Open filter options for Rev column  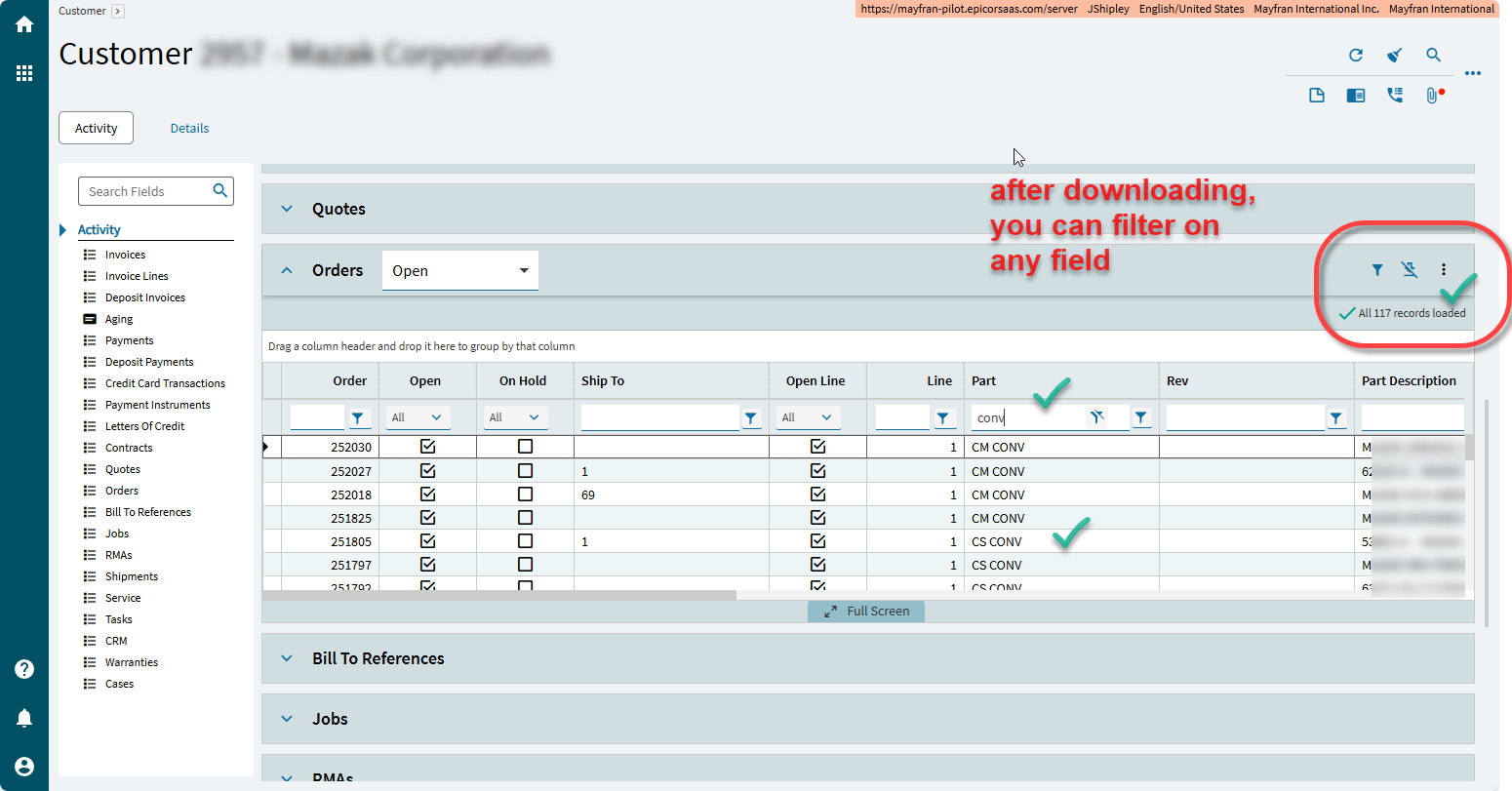tap(1336, 418)
